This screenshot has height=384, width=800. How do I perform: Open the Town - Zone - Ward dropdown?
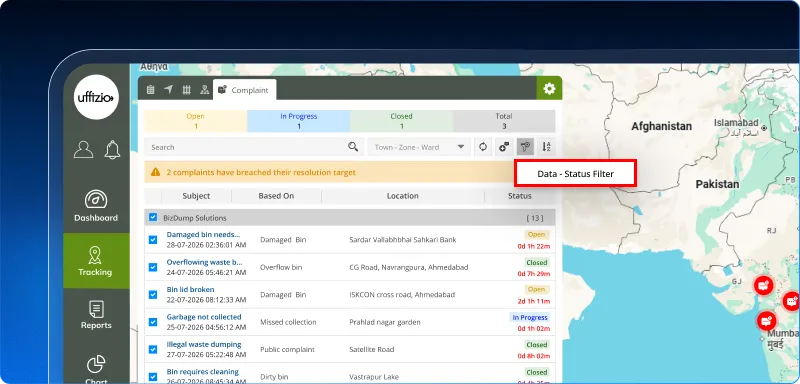point(419,147)
